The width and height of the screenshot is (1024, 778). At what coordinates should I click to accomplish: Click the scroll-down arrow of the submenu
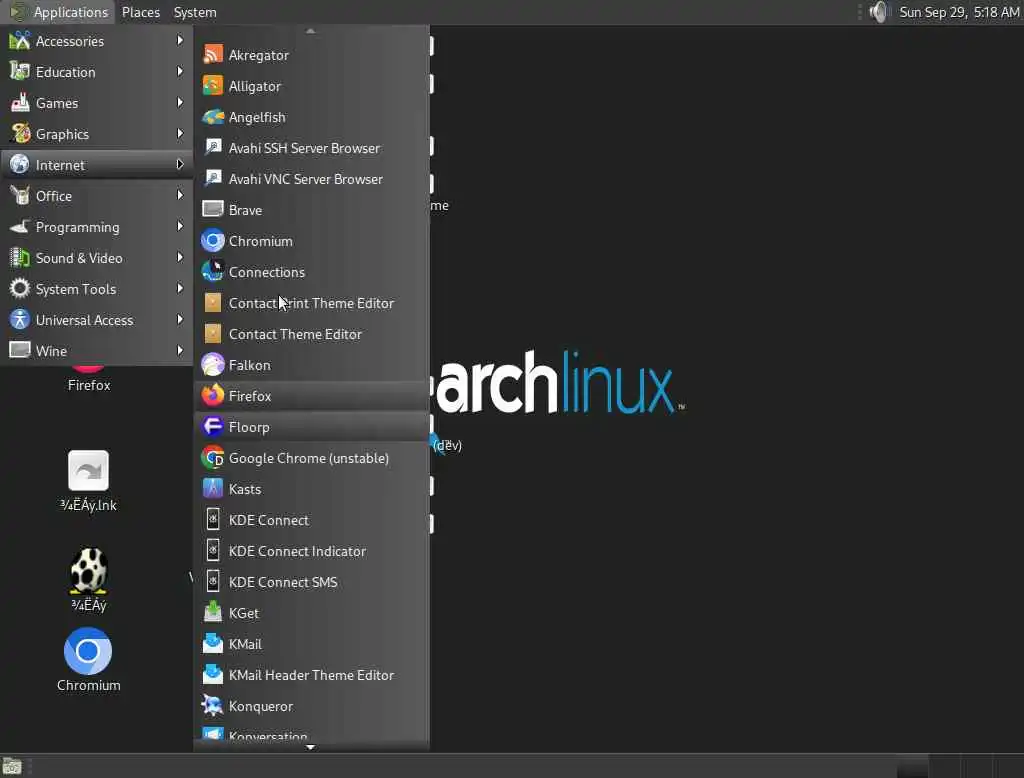click(311, 747)
